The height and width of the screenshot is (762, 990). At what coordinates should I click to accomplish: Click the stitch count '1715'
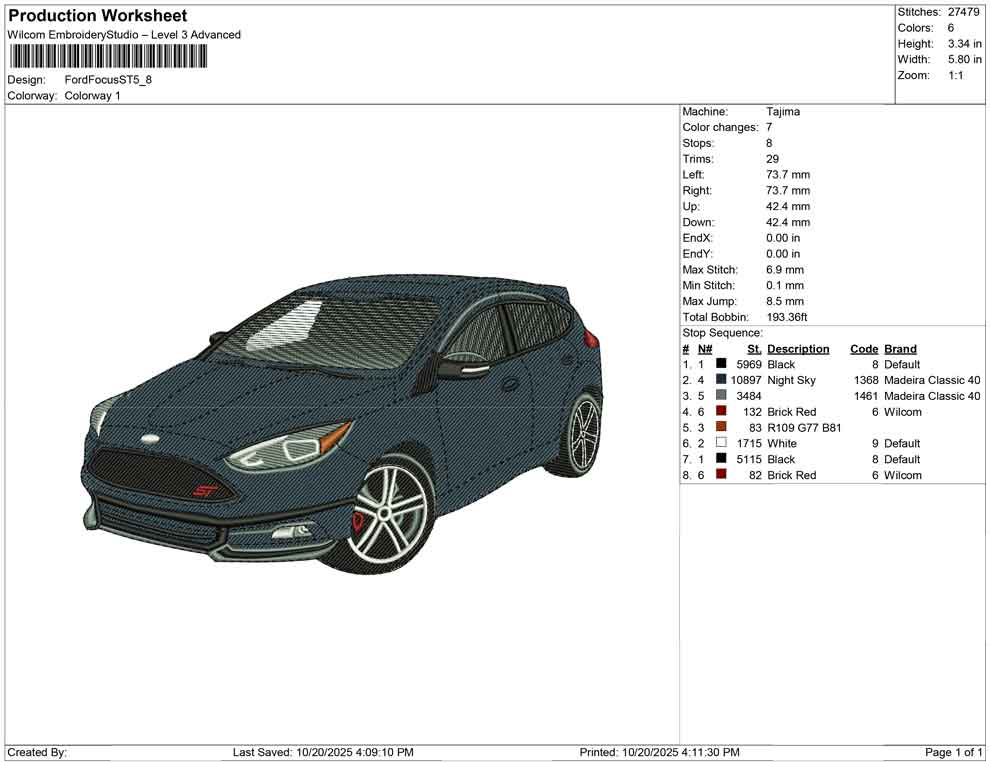pyautogui.click(x=749, y=443)
